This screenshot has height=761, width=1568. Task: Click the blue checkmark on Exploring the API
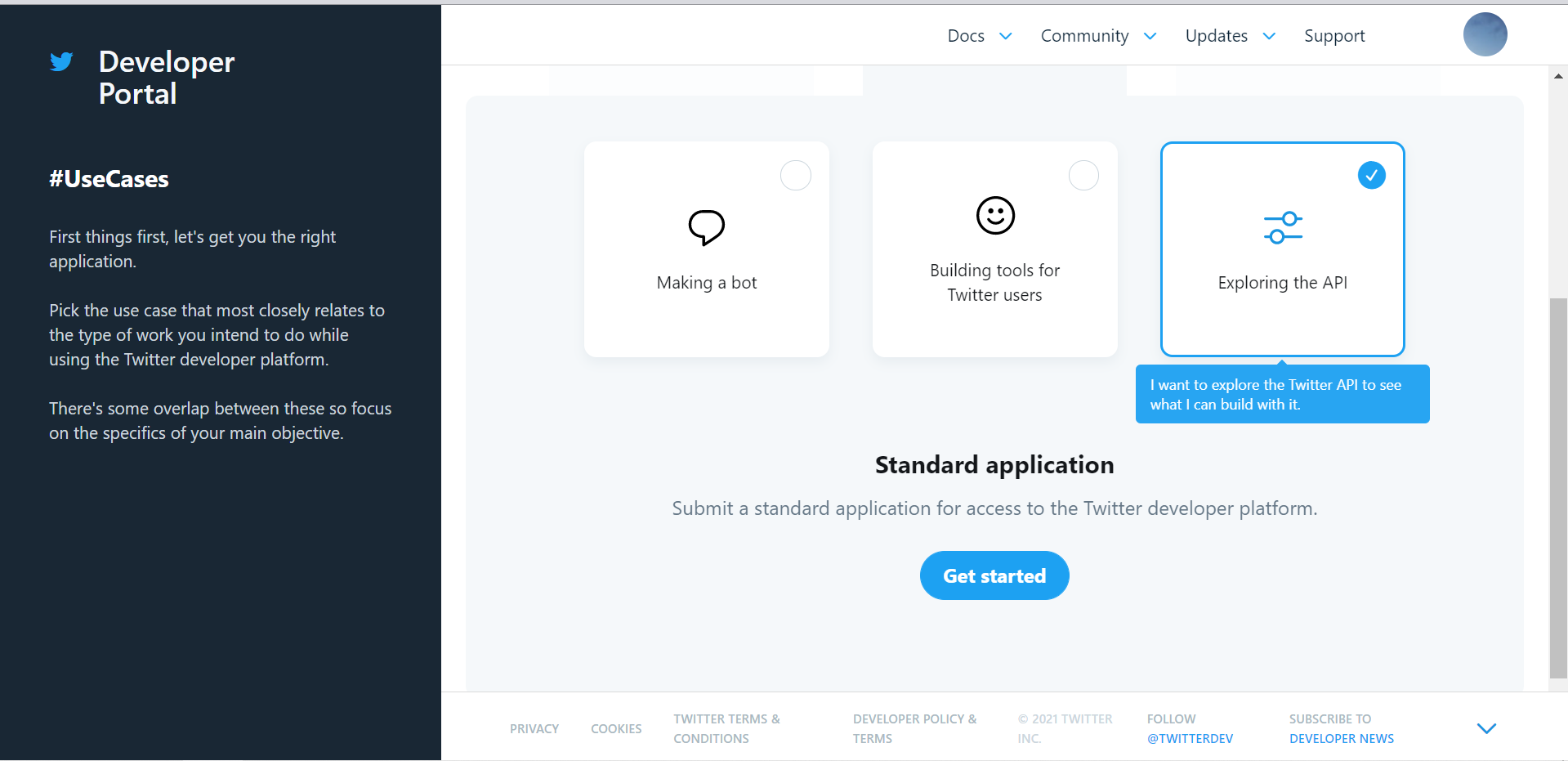1371,174
